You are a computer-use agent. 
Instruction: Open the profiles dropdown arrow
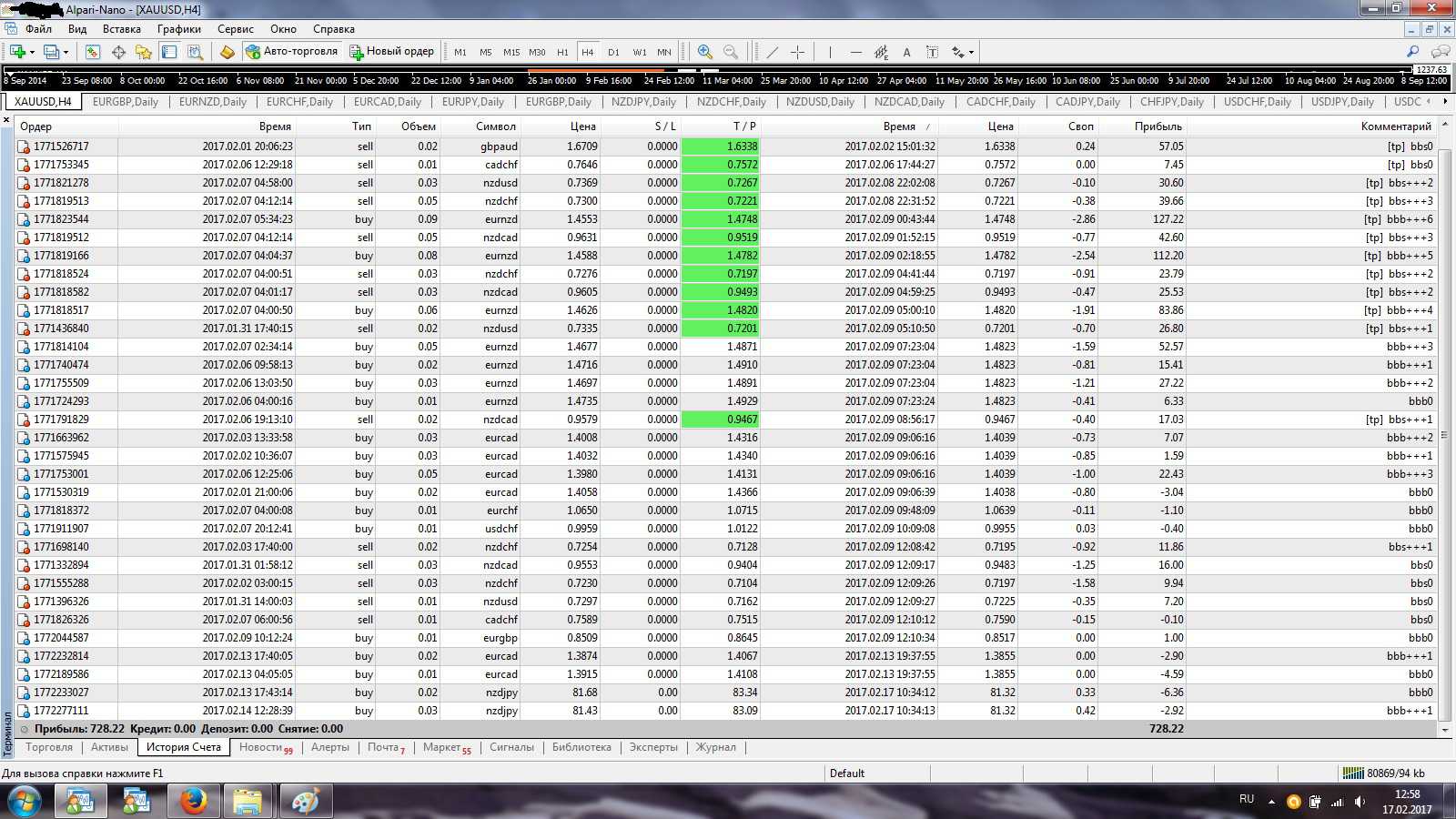(66, 52)
